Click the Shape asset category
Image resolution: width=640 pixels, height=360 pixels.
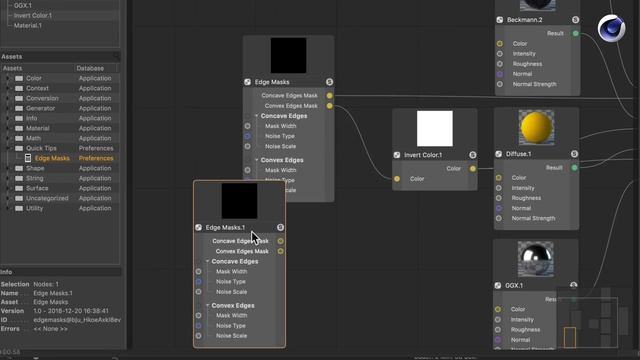point(35,168)
